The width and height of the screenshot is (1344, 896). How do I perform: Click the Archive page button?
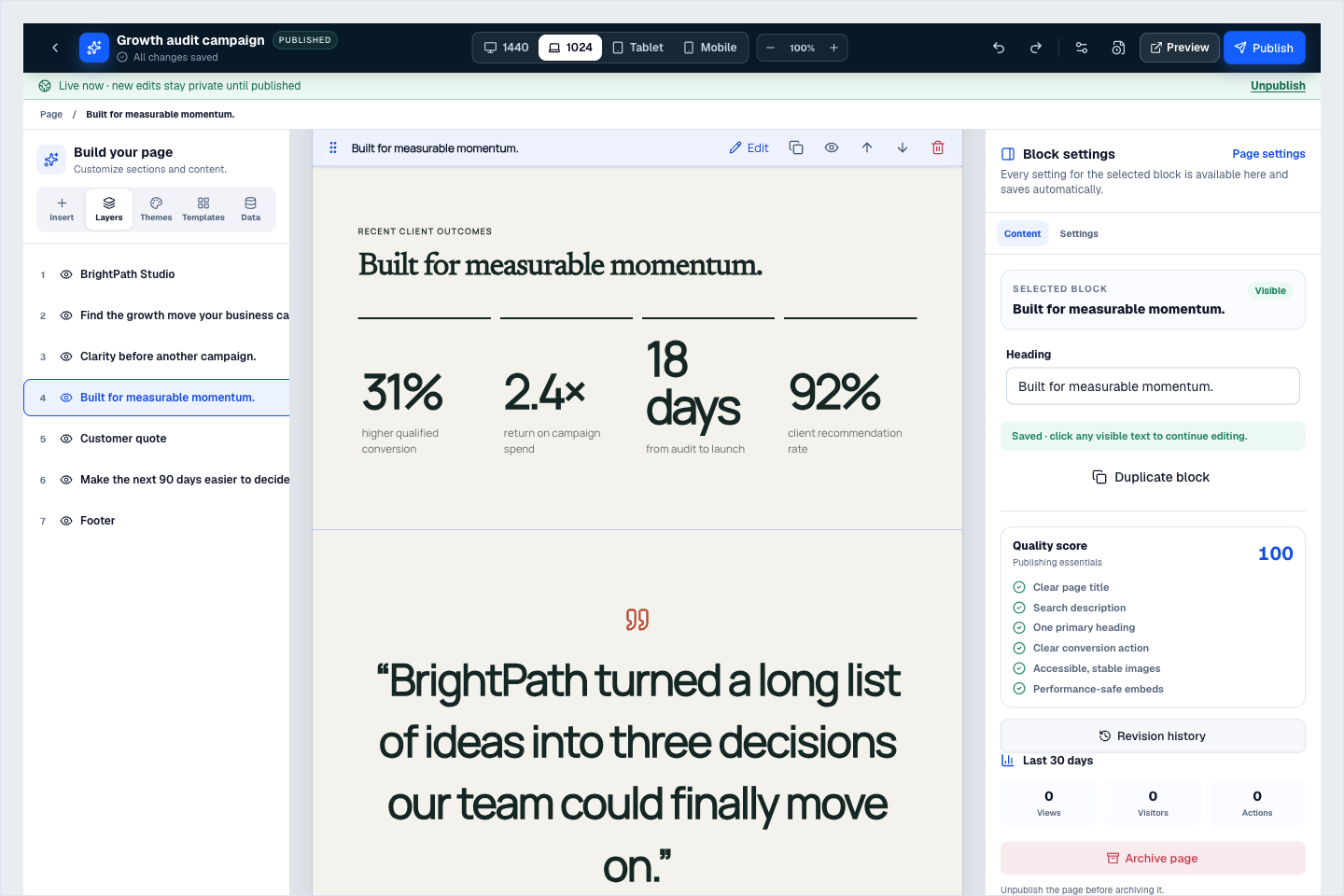pyautogui.click(x=1153, y=859)
